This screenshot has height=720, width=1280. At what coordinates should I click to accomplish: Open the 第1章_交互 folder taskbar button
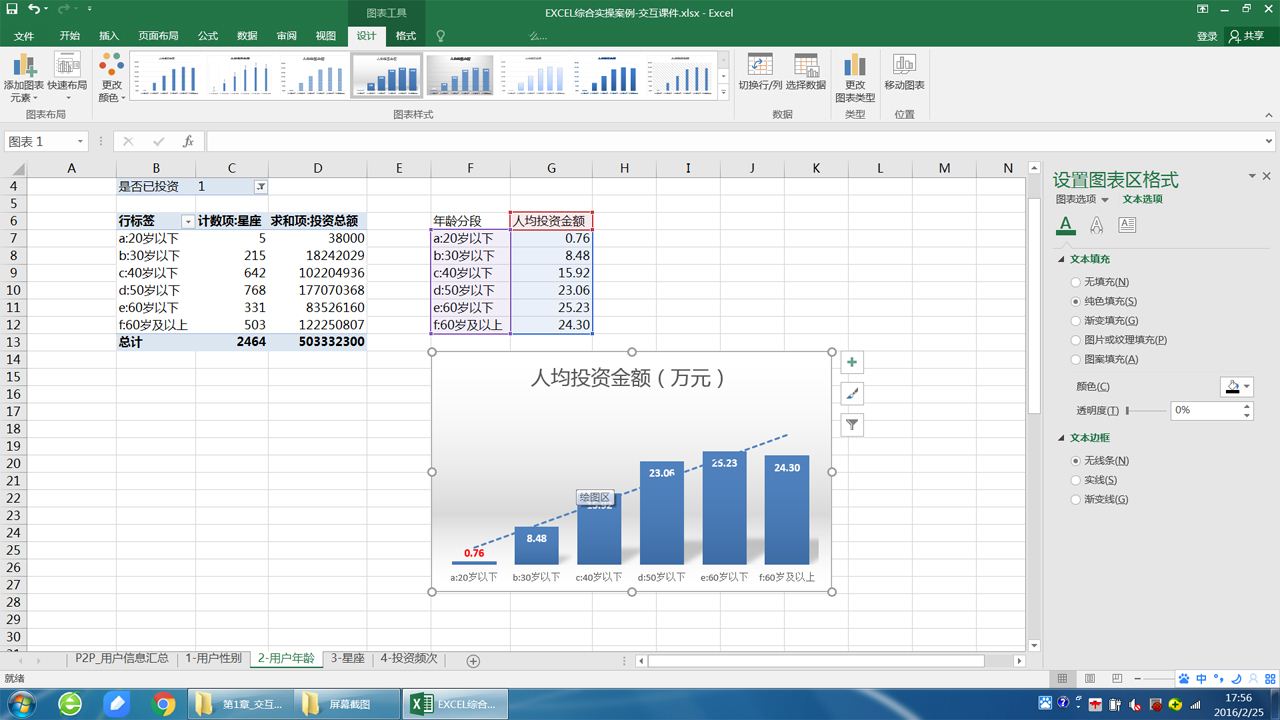point(241,704)
